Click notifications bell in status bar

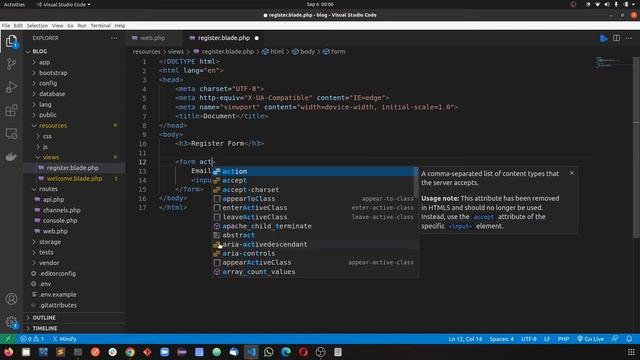pos(629,339)
